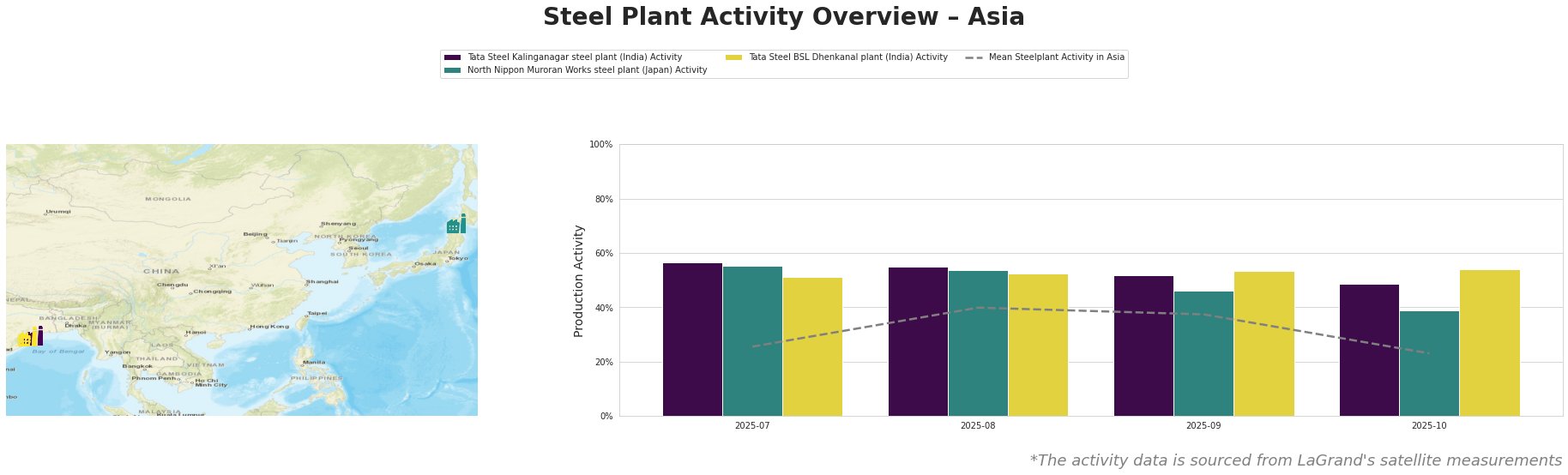The height and width of the screenshot is (475, 1568).
Task: Click the purple factory icon in India
Action: click(39, 336)
